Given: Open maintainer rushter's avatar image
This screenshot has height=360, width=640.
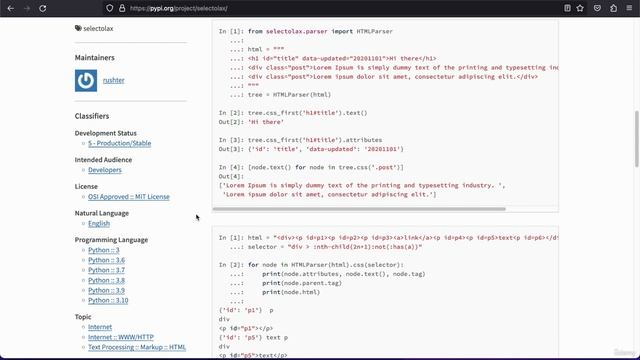Looking at the screenshot, I should coord(86,80).
